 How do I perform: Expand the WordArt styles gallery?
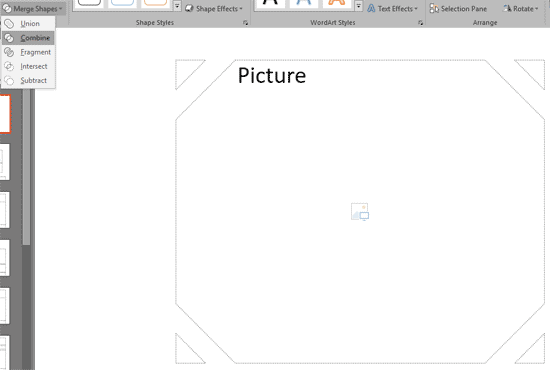358,6
